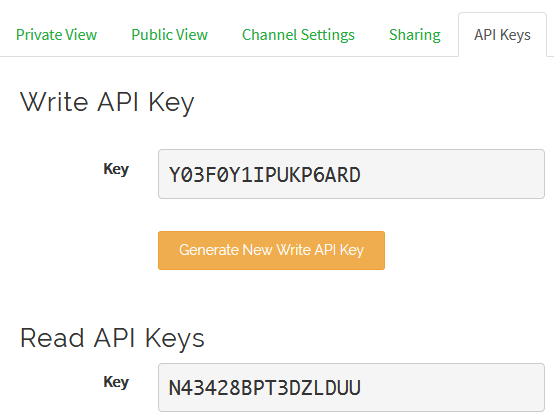Click the Key label beside the read key

tap(116, 382)
